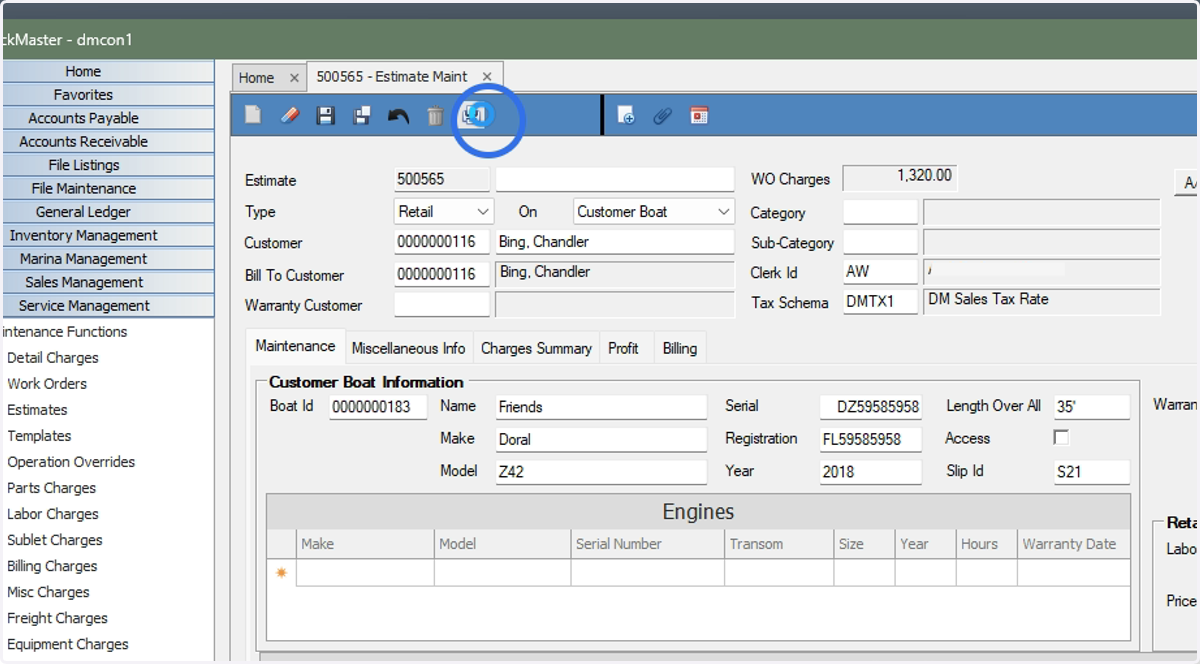The width and height of the screenshot is (1200, 664).
Task: Click the trash delete icon
Action: point(435,116)
